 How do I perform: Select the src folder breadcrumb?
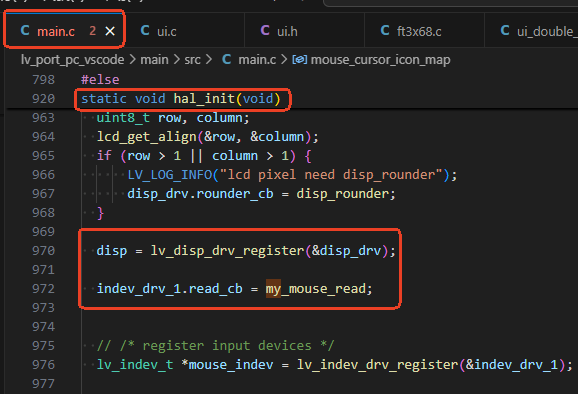tap(192, 60)
